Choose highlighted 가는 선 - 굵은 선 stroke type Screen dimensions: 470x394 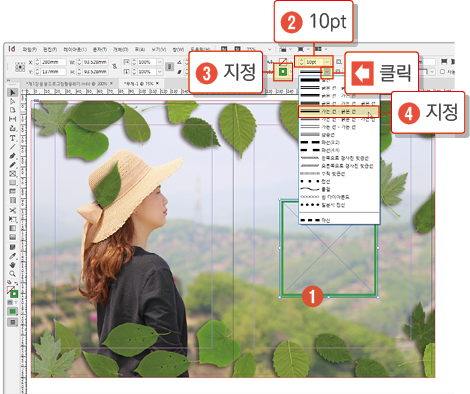point(339,111)
